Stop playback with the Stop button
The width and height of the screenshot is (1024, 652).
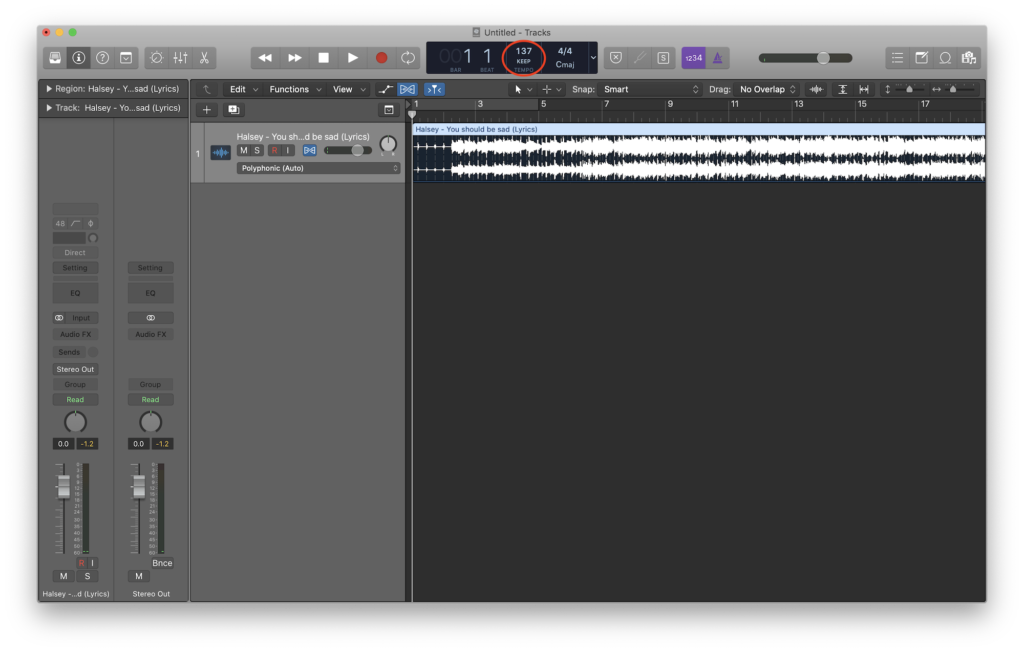[x=323, y=58]
